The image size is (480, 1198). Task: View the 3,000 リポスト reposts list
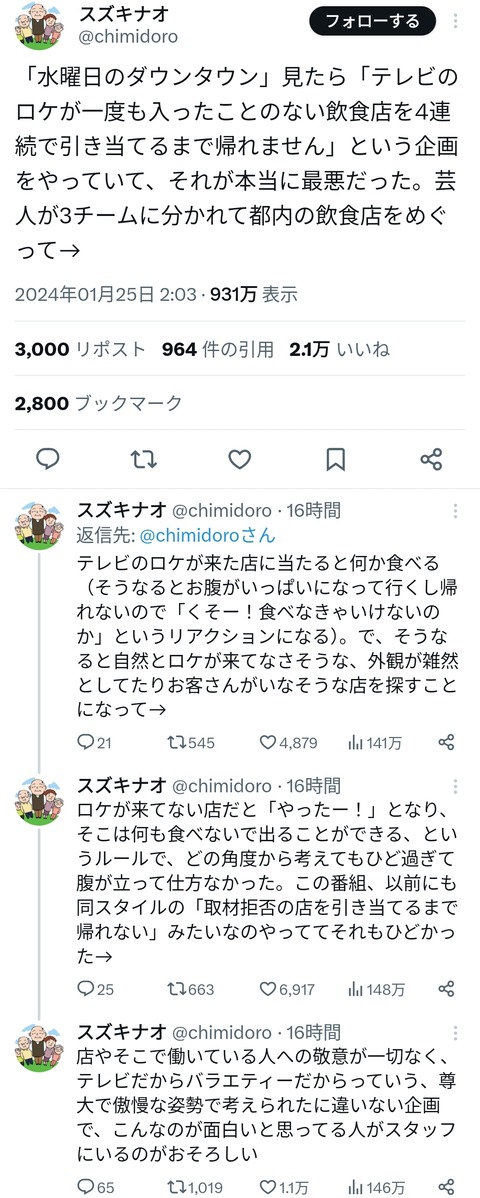80,350
